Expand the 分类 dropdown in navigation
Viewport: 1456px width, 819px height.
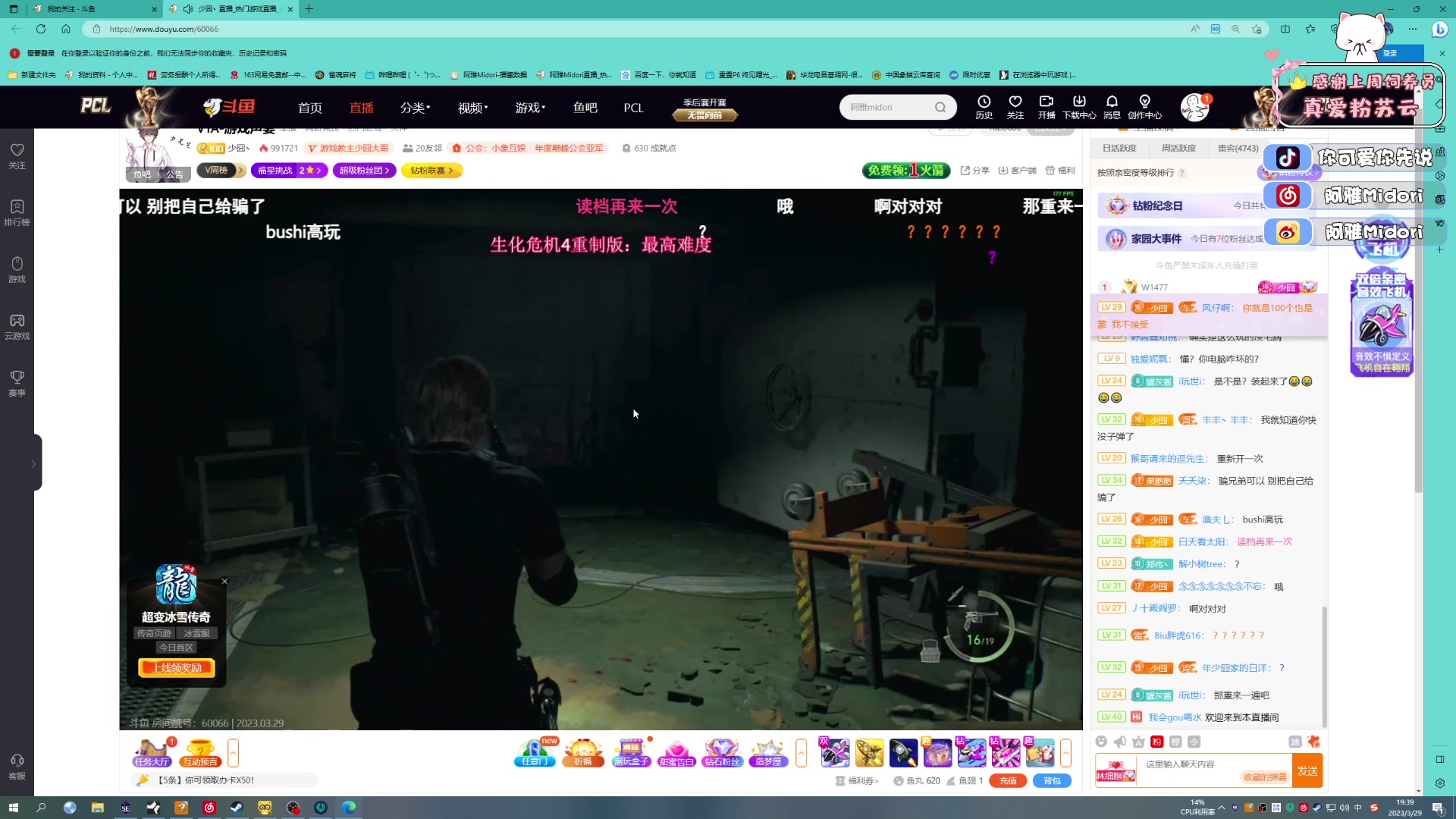415,108
